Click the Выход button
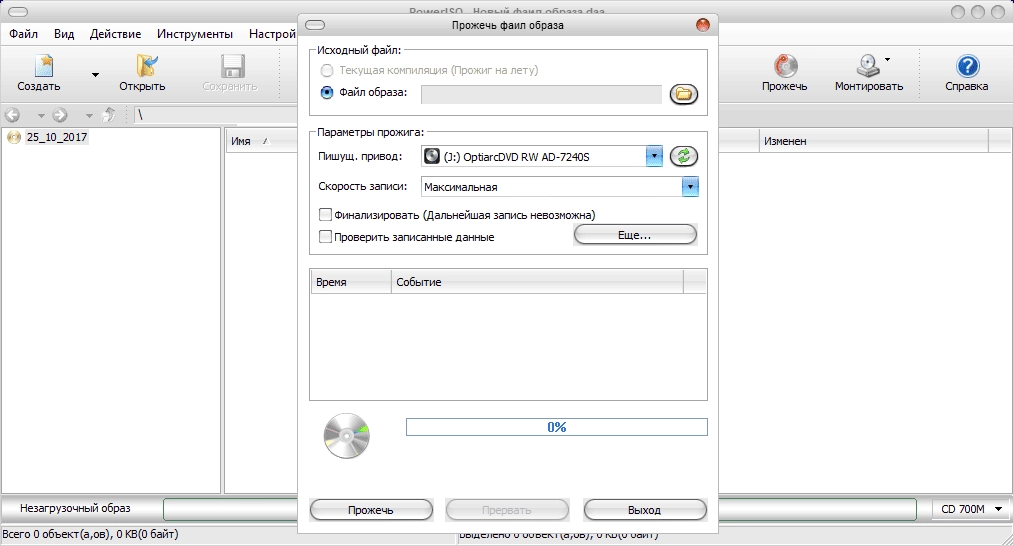The height and width of the screenshot is (546, 1014). (645, 510)
